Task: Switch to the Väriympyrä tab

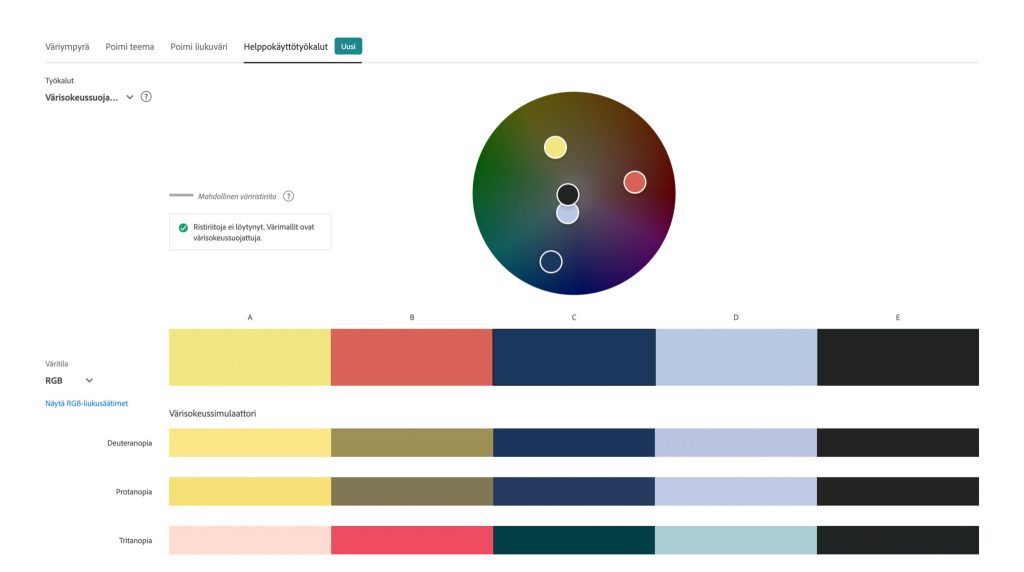Action: (x=67, y=46)
